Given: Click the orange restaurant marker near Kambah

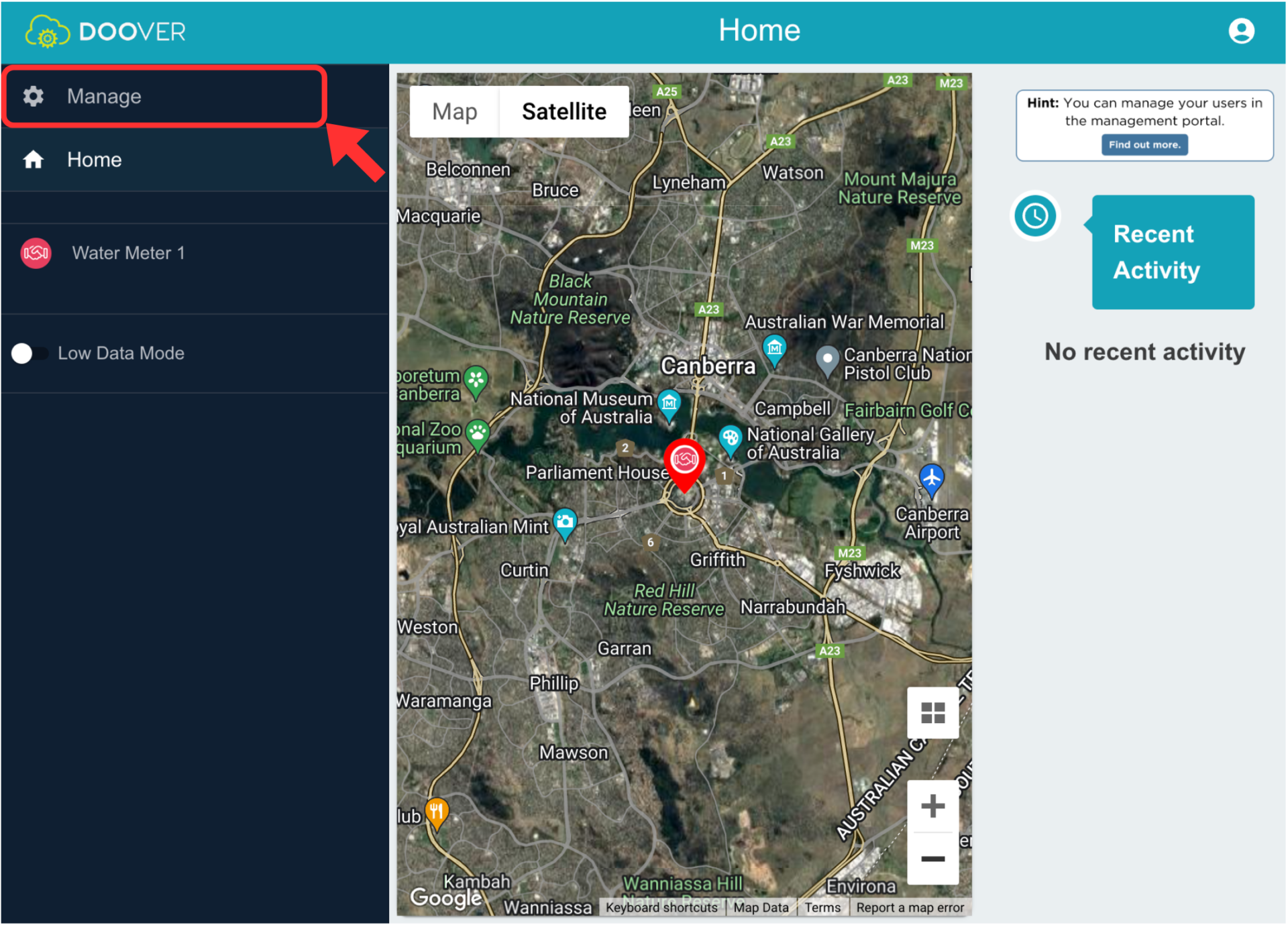Looking at the screenshot, I should pyautogui.click(x=436, y=815).
